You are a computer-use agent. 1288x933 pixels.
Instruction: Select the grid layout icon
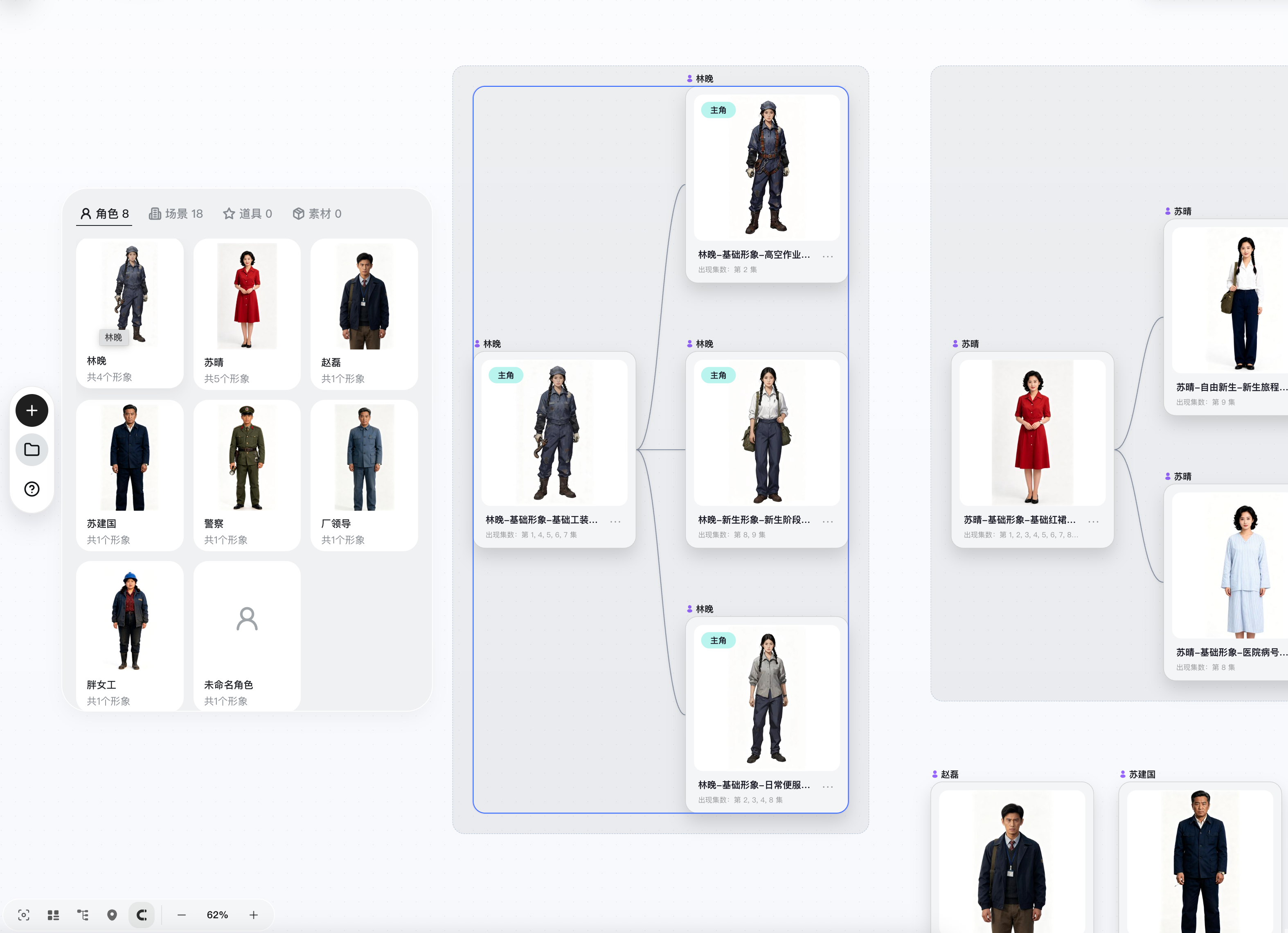tap(53, 915)
